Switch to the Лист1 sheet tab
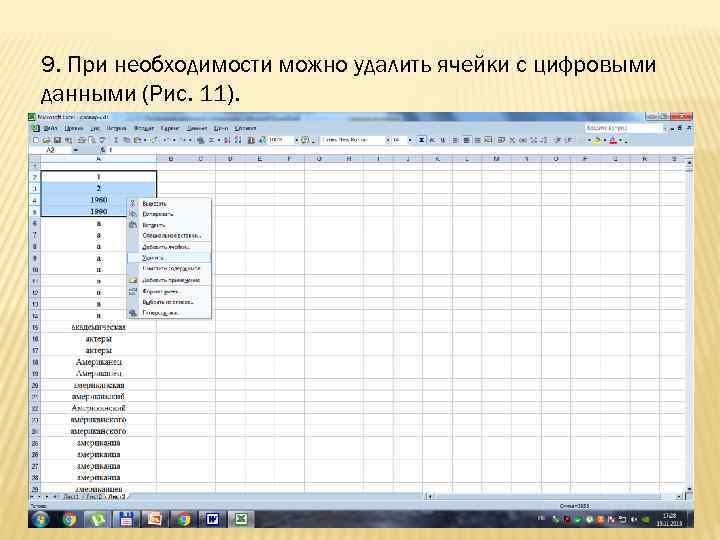The height and width of the screenshot is (540, 720). pyautogui.click(x=71, y=497)
